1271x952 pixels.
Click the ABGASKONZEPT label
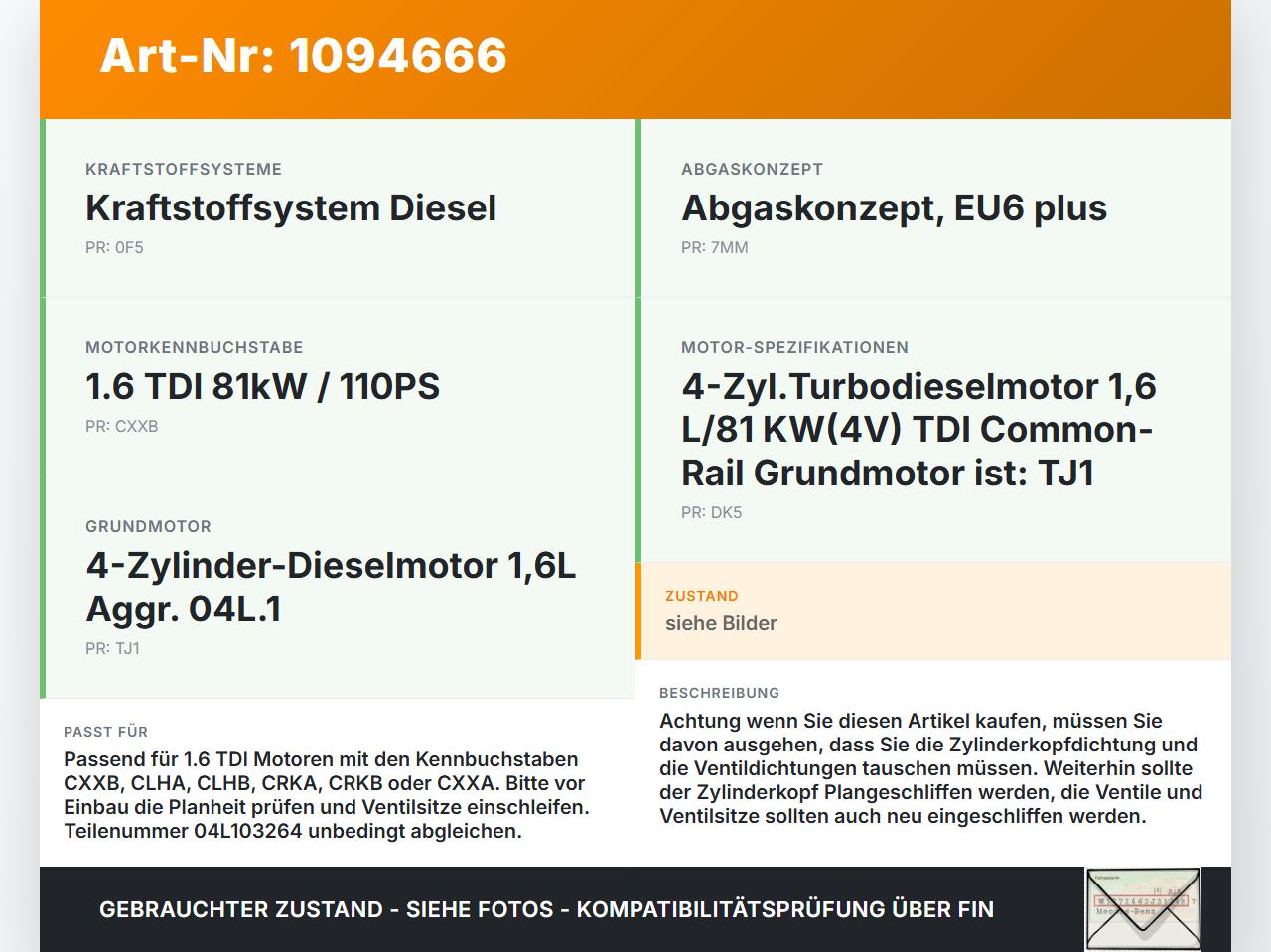pos(752,169)
